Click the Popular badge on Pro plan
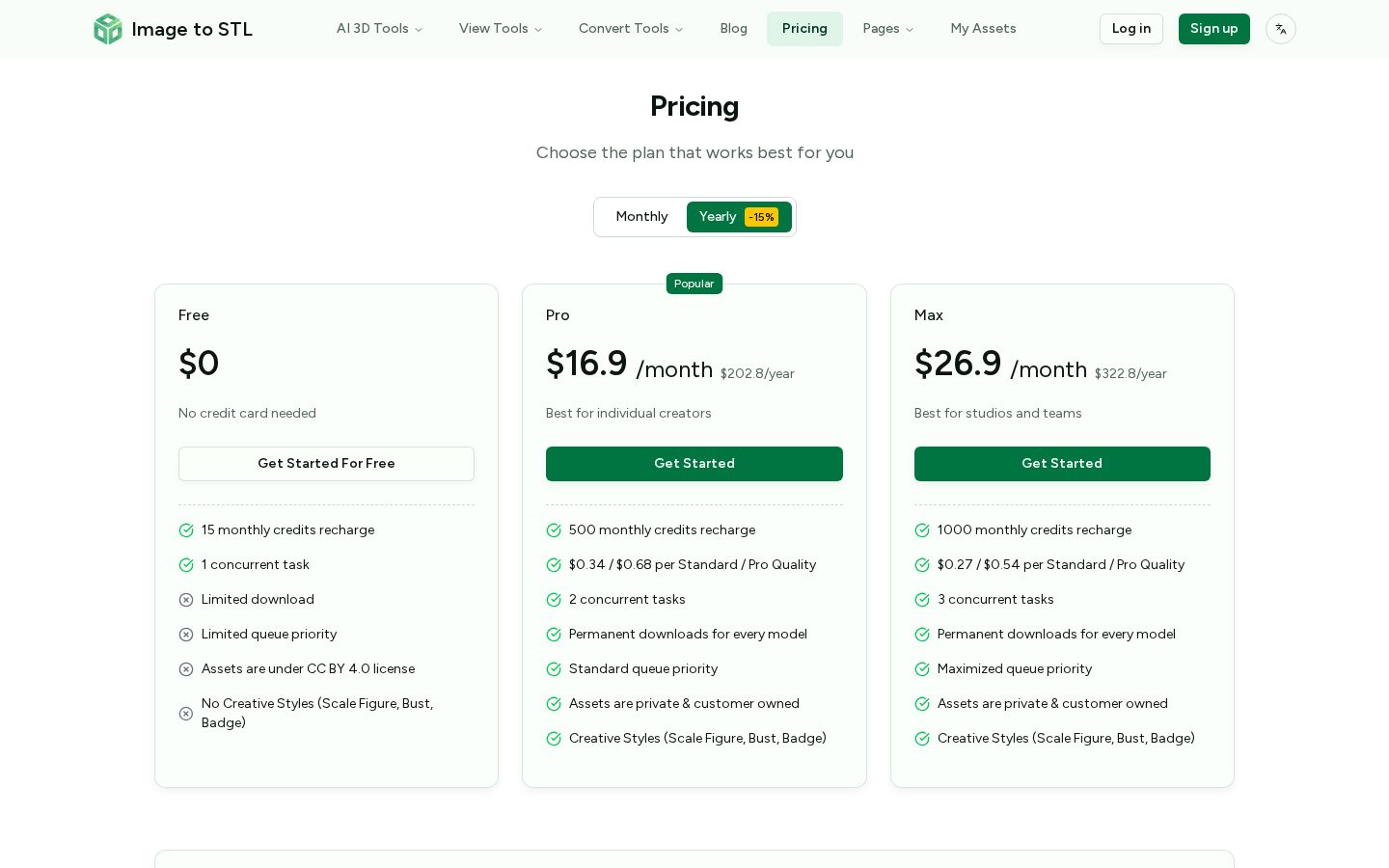This screenshot has height=868, width=1389. pos(694,284)
